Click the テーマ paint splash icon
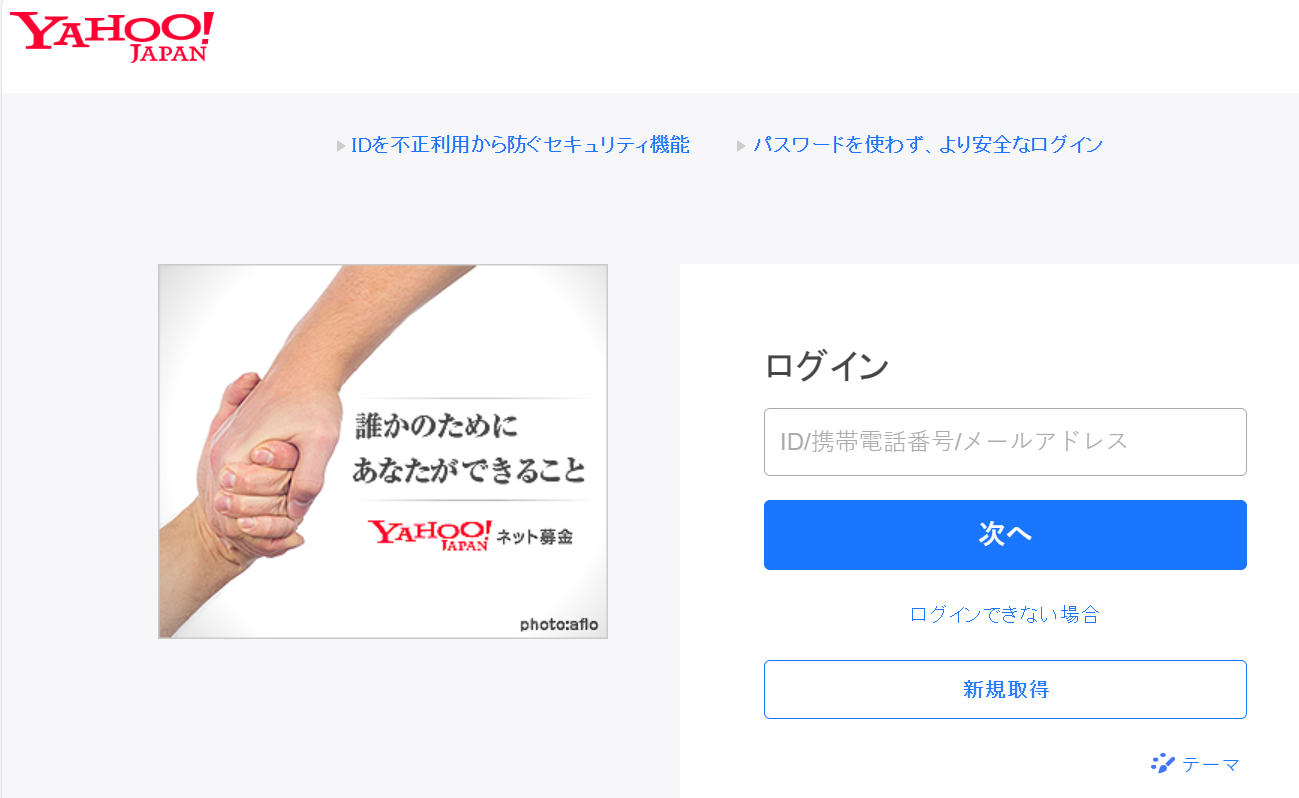 [x=1163, y=764]
